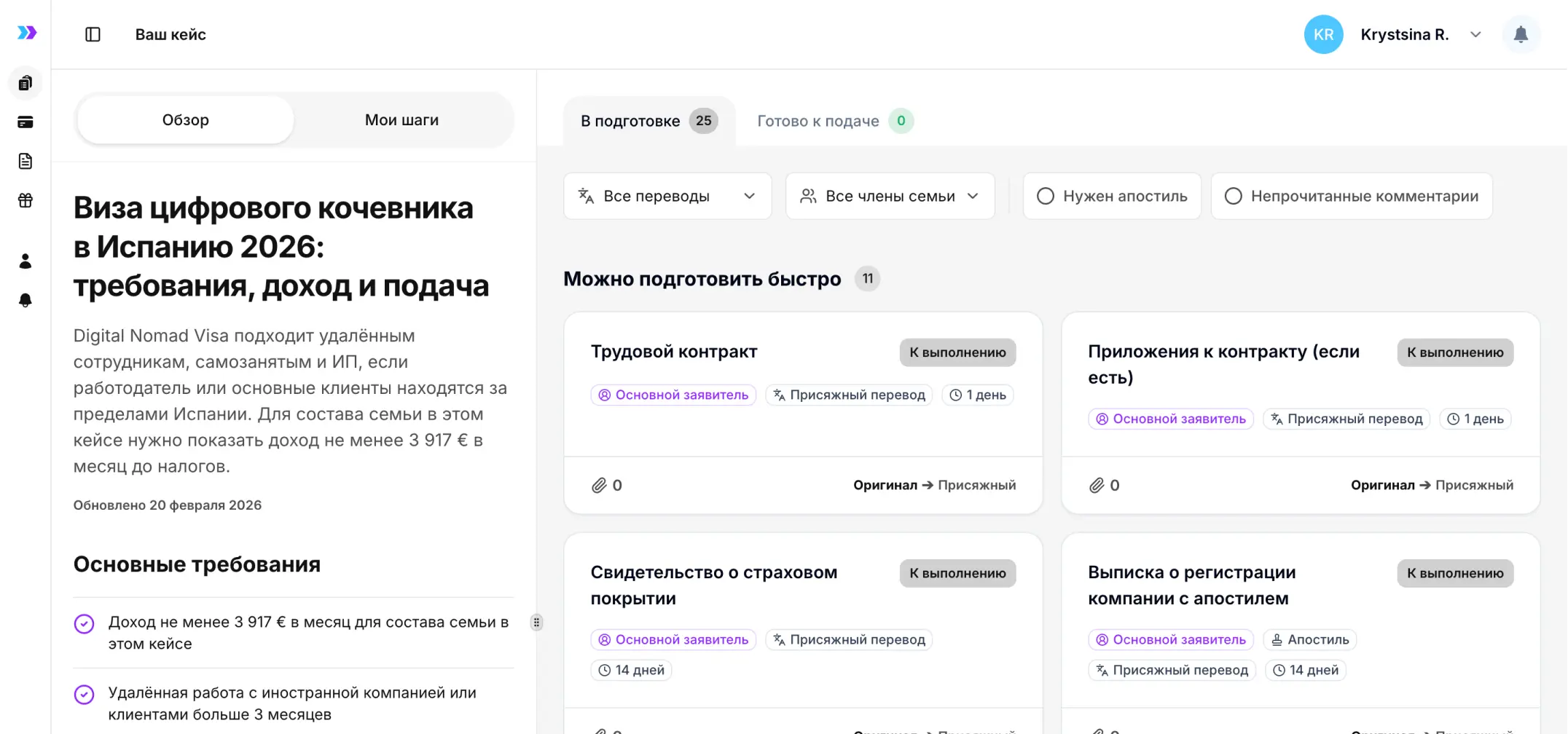Click the KR user avatar

point(1323,34)
